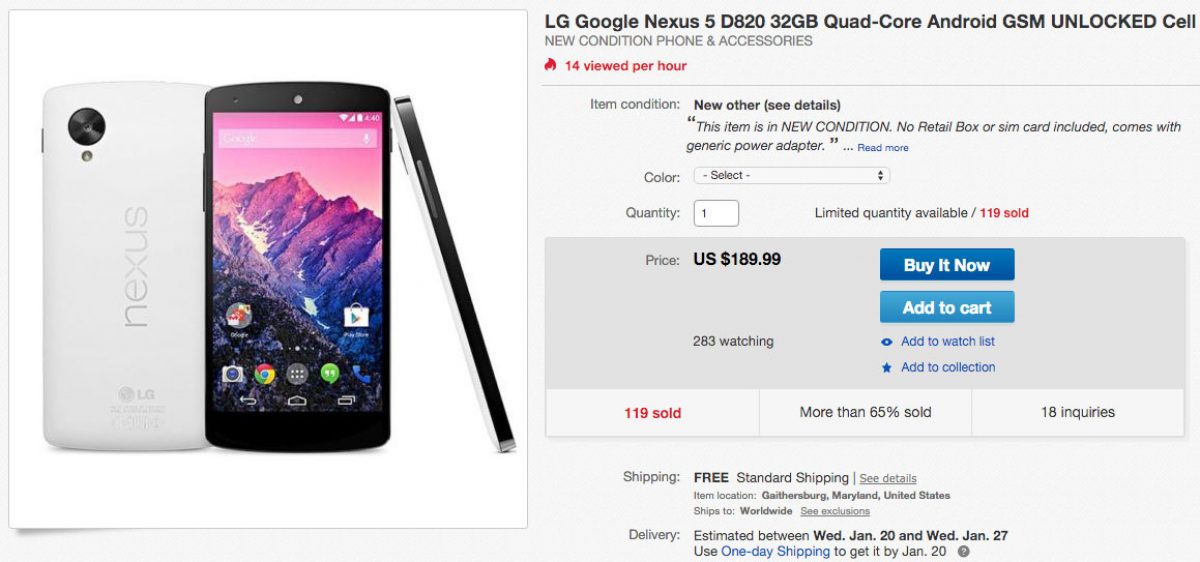Click the Nexus 5 product image
This screenshot has height=562, width=1200.
(268, 270)
